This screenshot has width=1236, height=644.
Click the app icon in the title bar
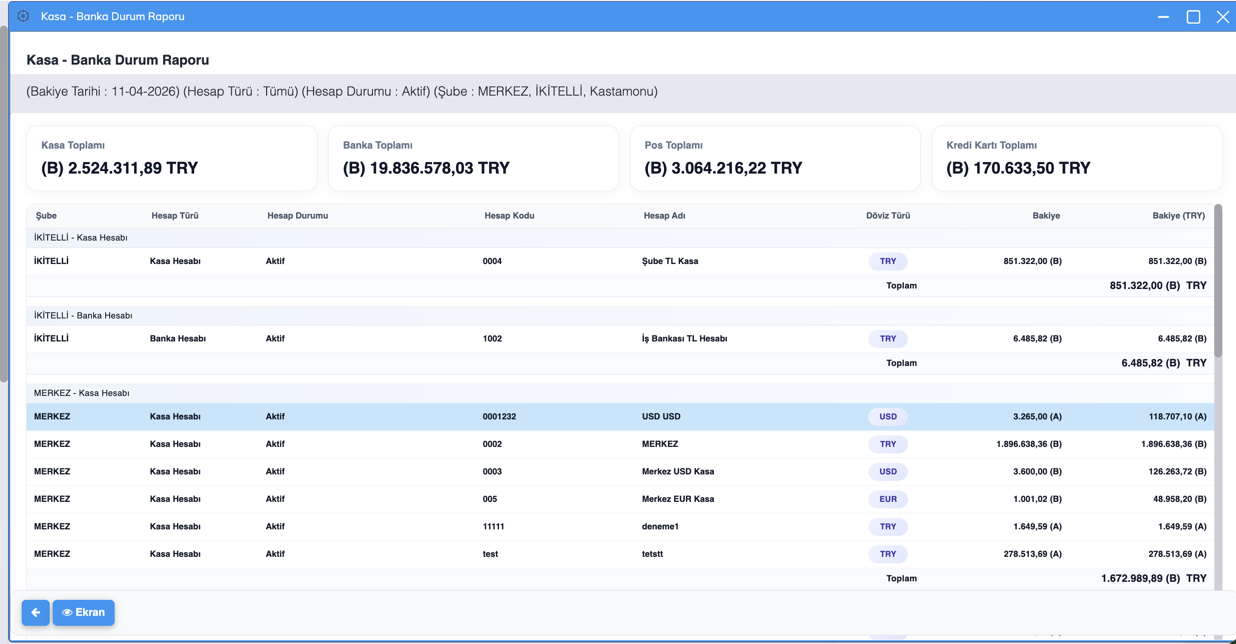[x=23, y=16]
